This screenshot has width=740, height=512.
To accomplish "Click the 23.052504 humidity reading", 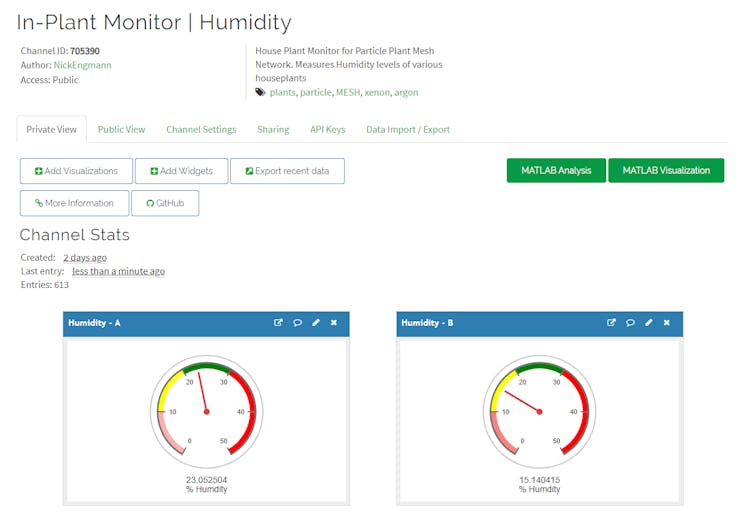I will click(x=206, y=480).
